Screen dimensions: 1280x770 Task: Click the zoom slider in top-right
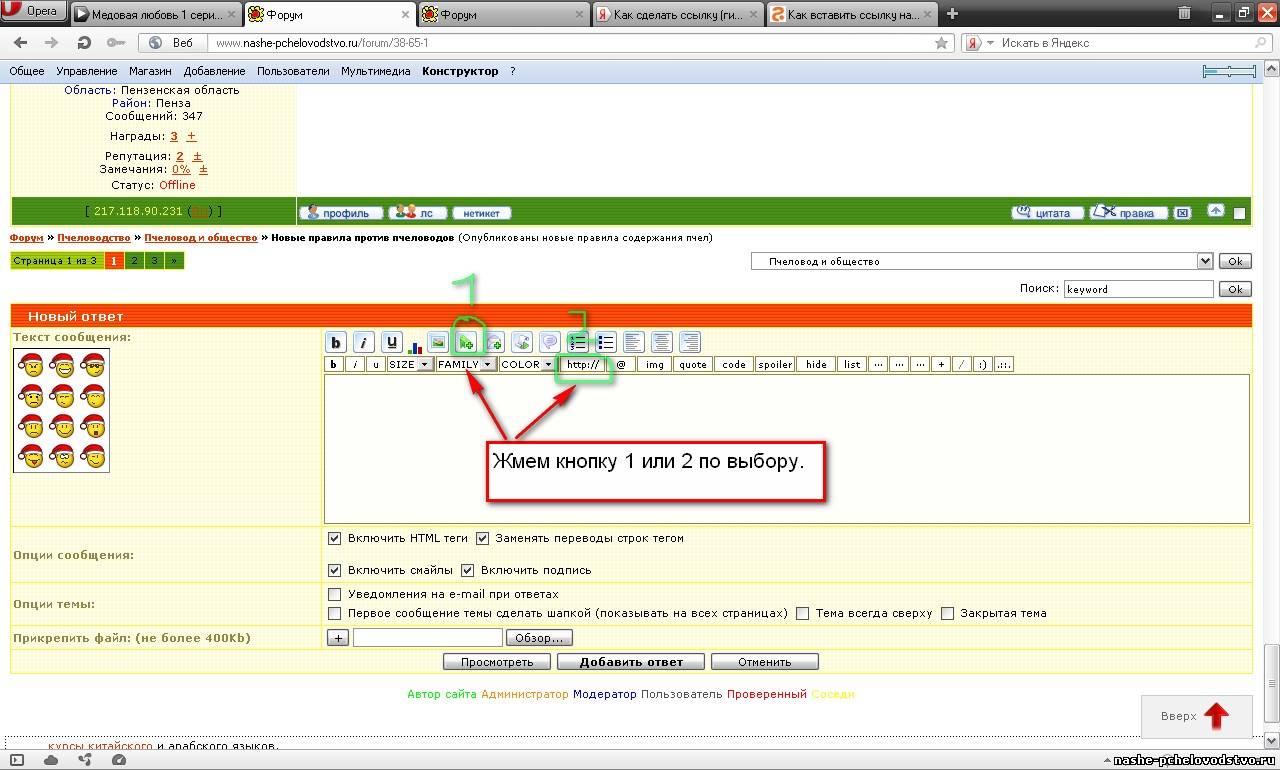point(1229,71)
